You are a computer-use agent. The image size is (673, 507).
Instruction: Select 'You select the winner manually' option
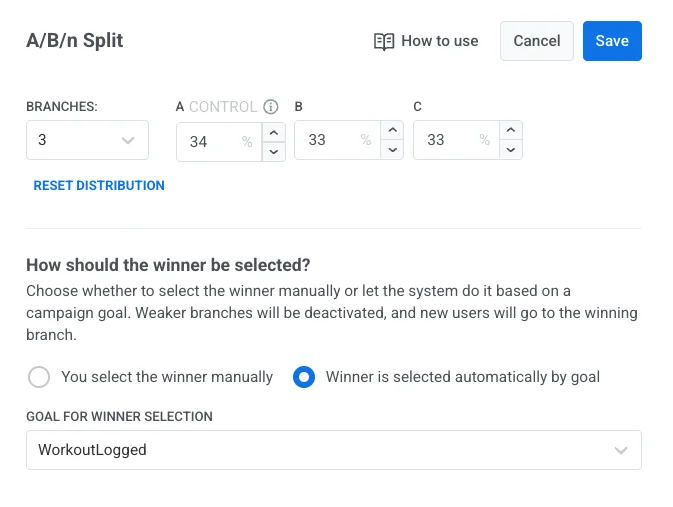pyautogui.click(x=39, y=377)
